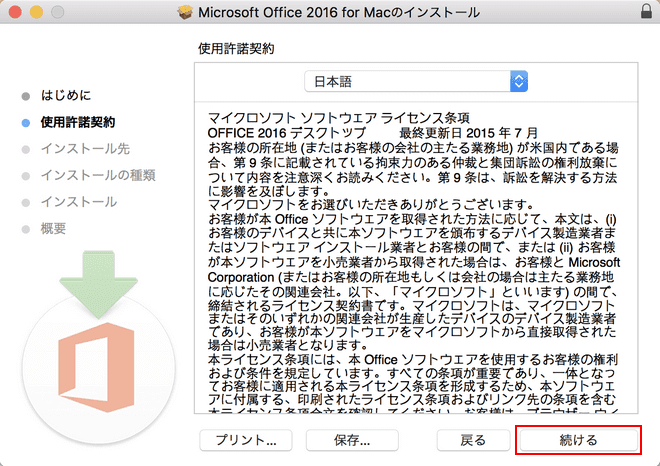Click the padlock icon in title bar
The height and width of the screenshot is (466, 660).
click(647, 11)
